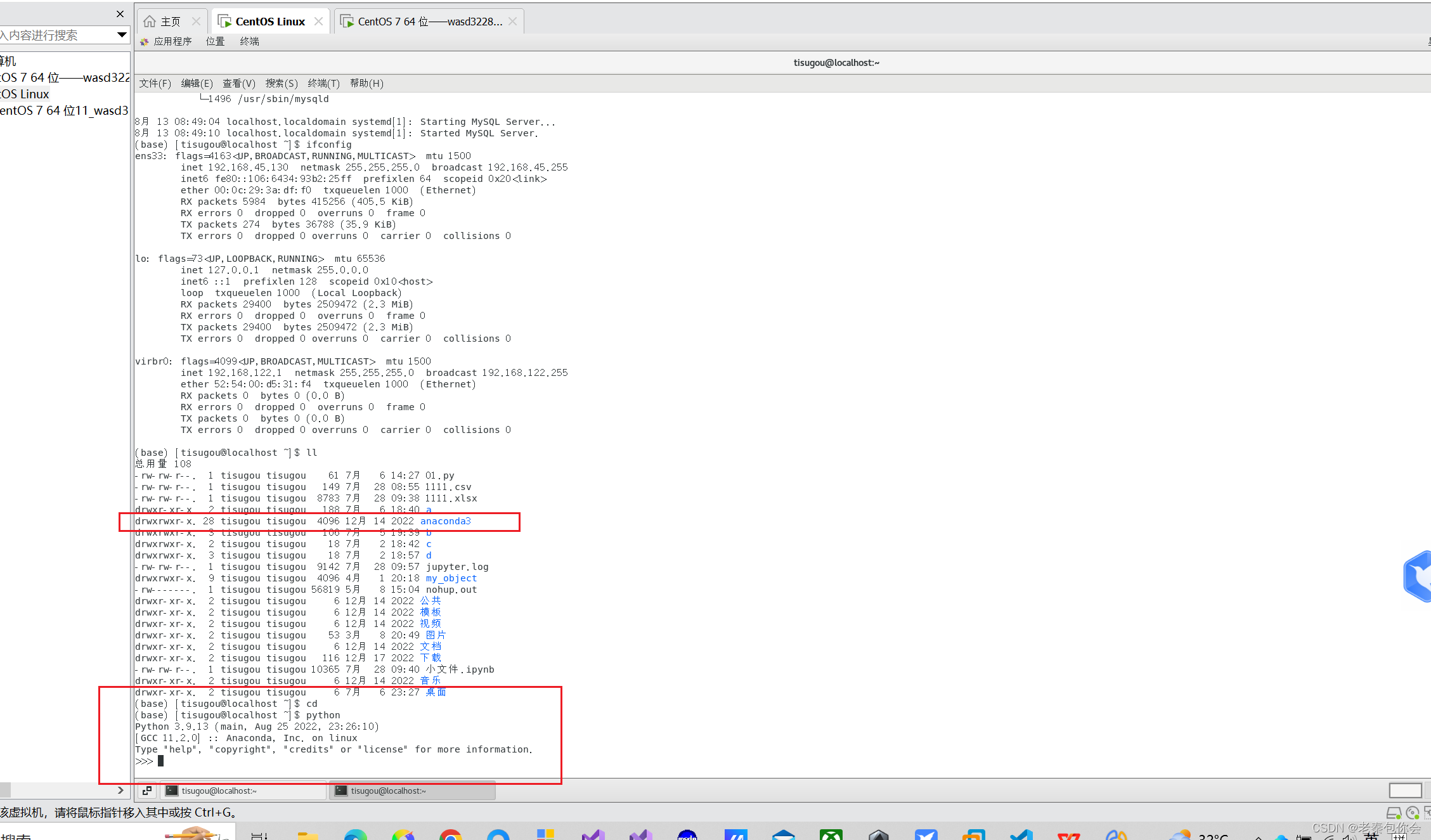Viewport: 1431px width, 840px height.
Task: Click the nohup.out file name
Action: pyautogui.click(x=451, y=590)
